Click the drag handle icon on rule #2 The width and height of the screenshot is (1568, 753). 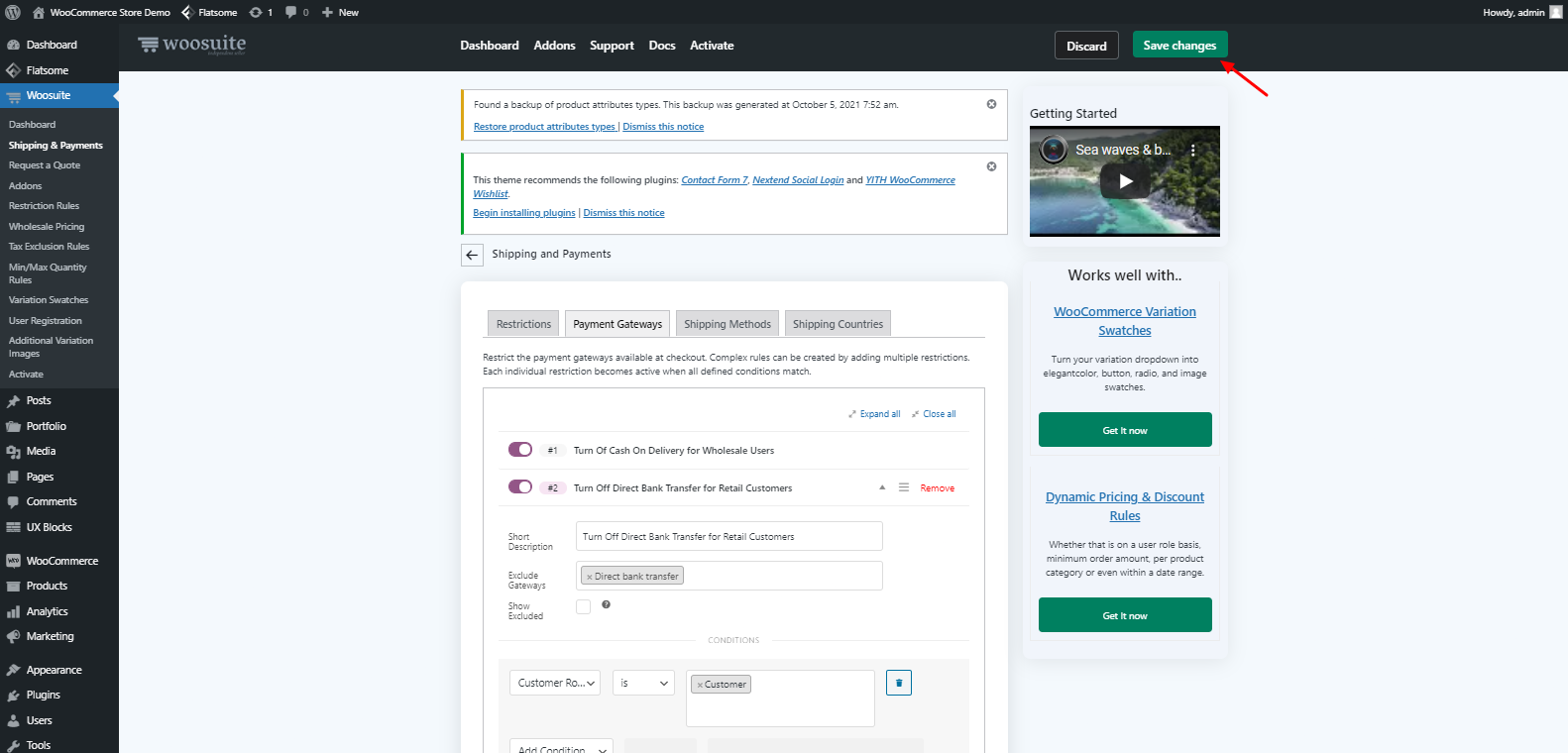(x=904, y=487)
